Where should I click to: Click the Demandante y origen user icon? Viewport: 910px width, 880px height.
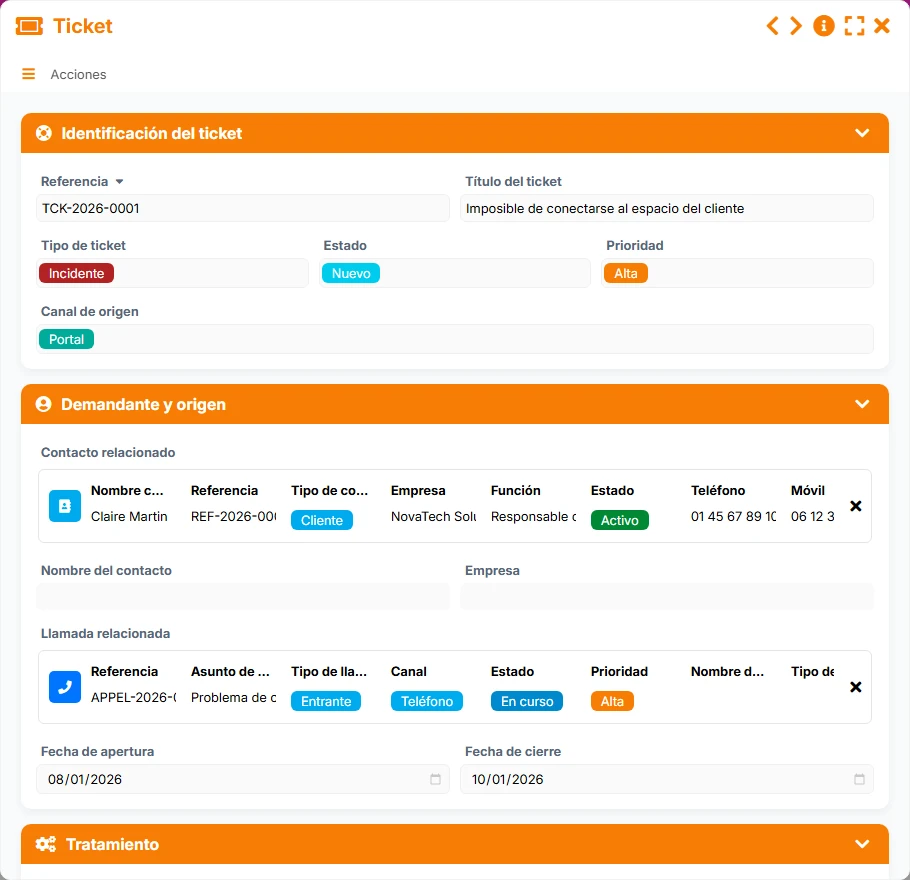point(44,404)
